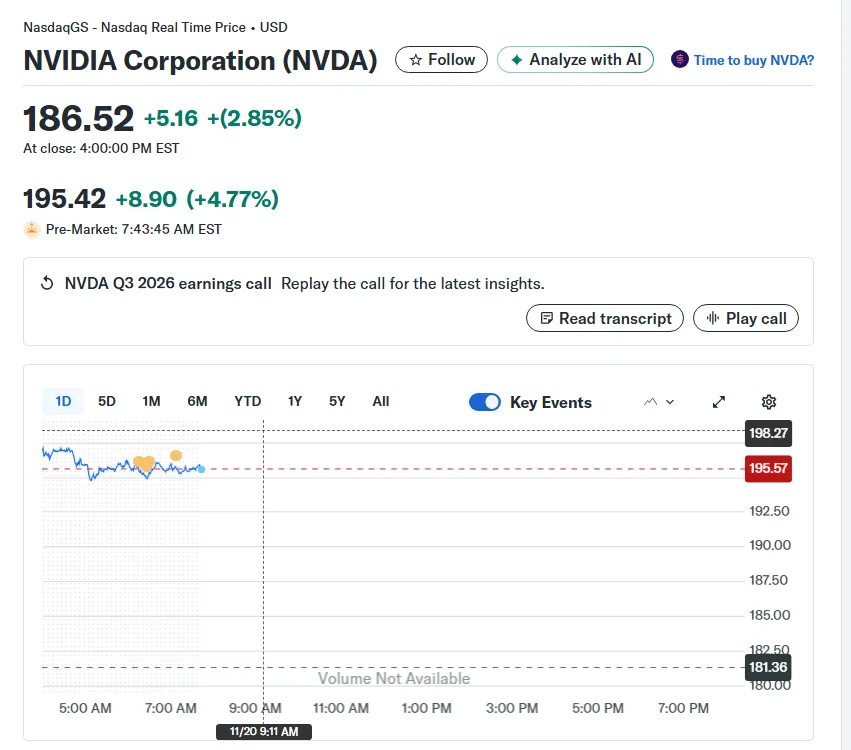
Task: Click the 11/20 9:11 AM timestamp marker
Action: pos(264,731)
